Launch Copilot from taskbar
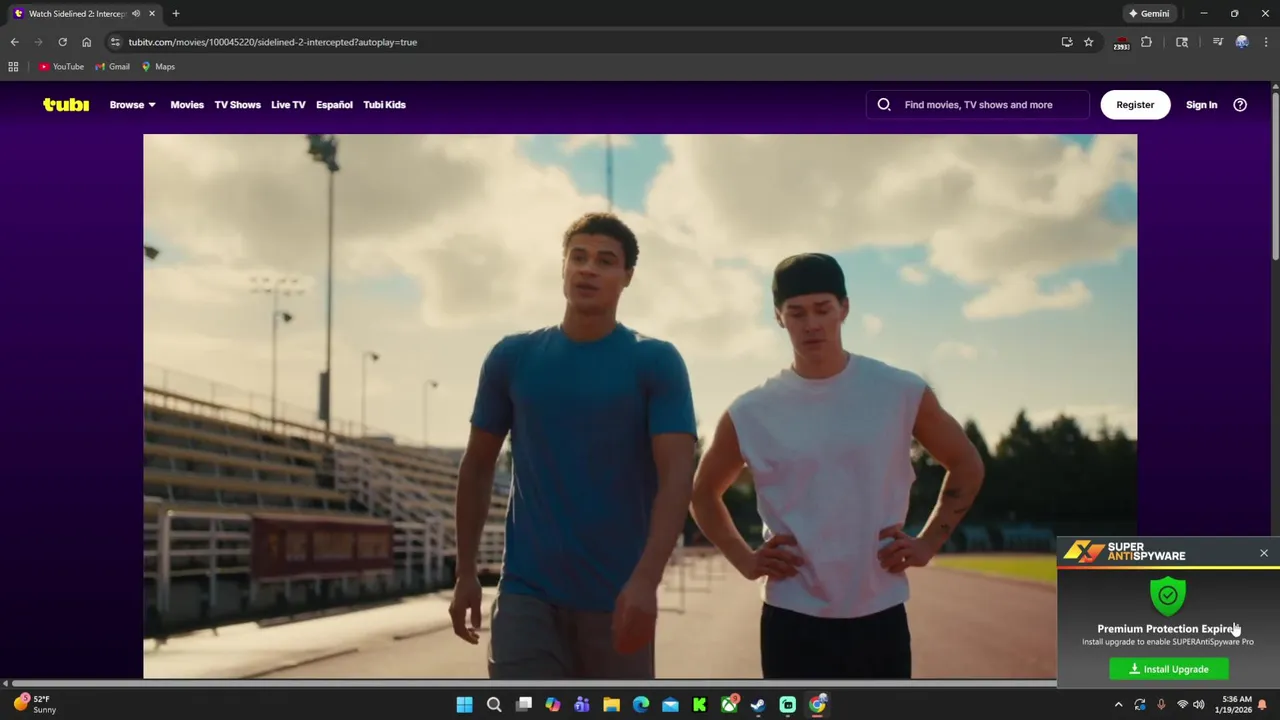This screenshot has height=720, width=1280. (553, 705)
